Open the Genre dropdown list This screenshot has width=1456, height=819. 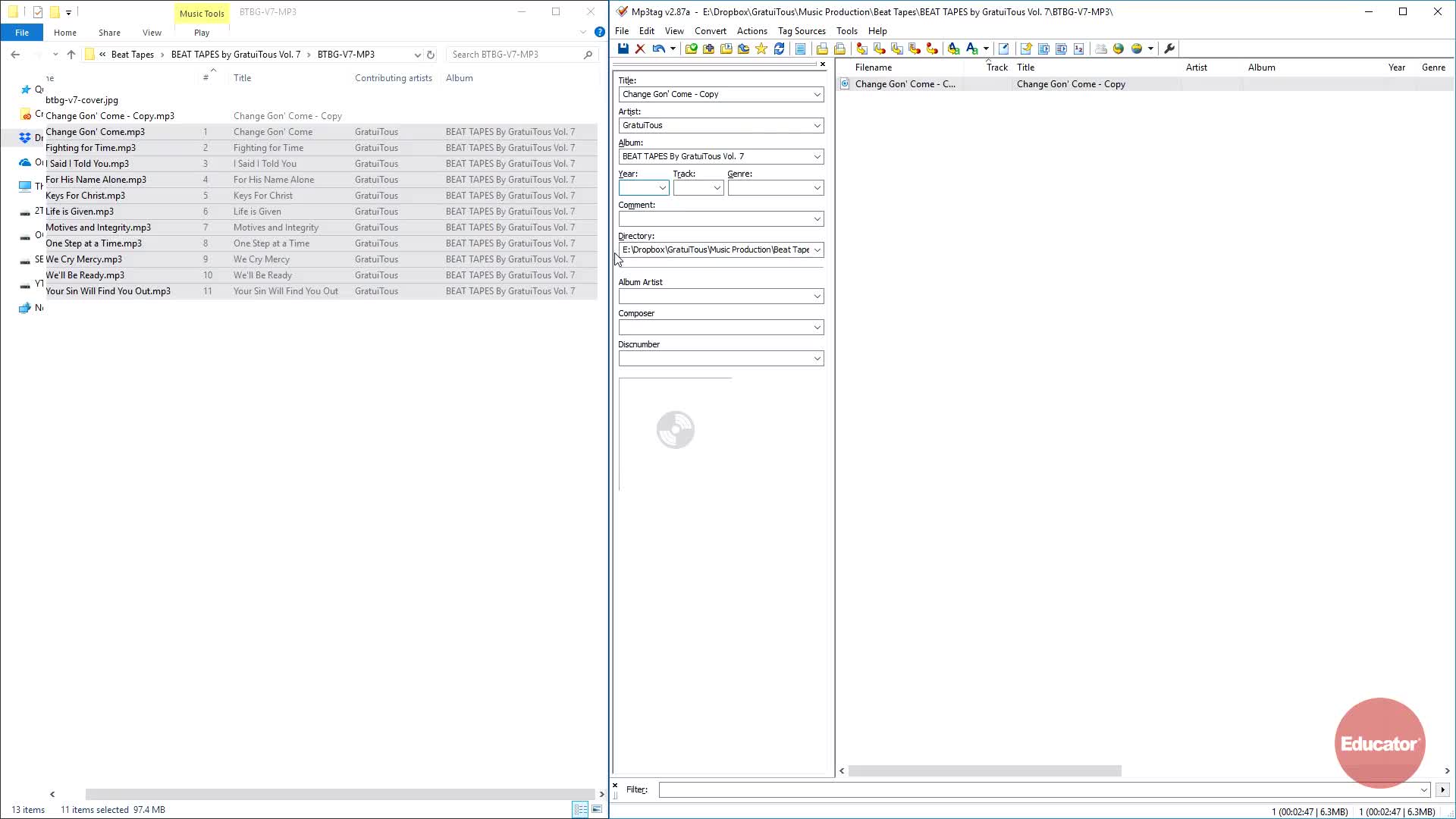(817, 188)
